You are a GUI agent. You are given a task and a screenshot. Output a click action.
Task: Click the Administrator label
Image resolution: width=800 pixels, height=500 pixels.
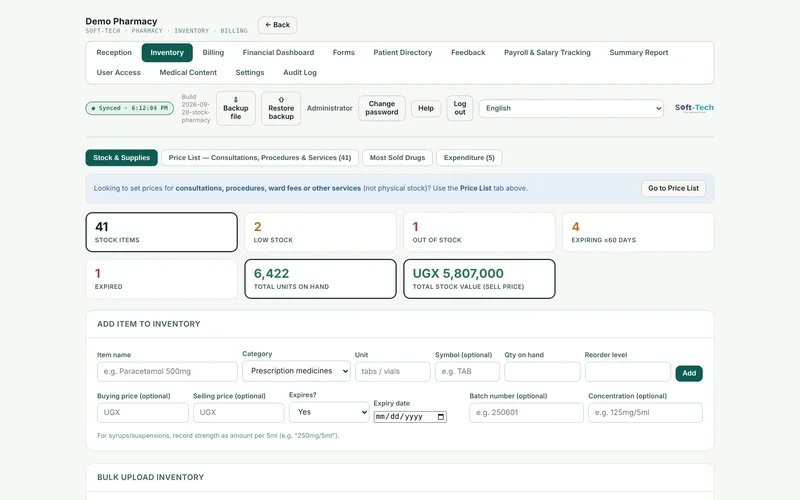pos(330,108)
